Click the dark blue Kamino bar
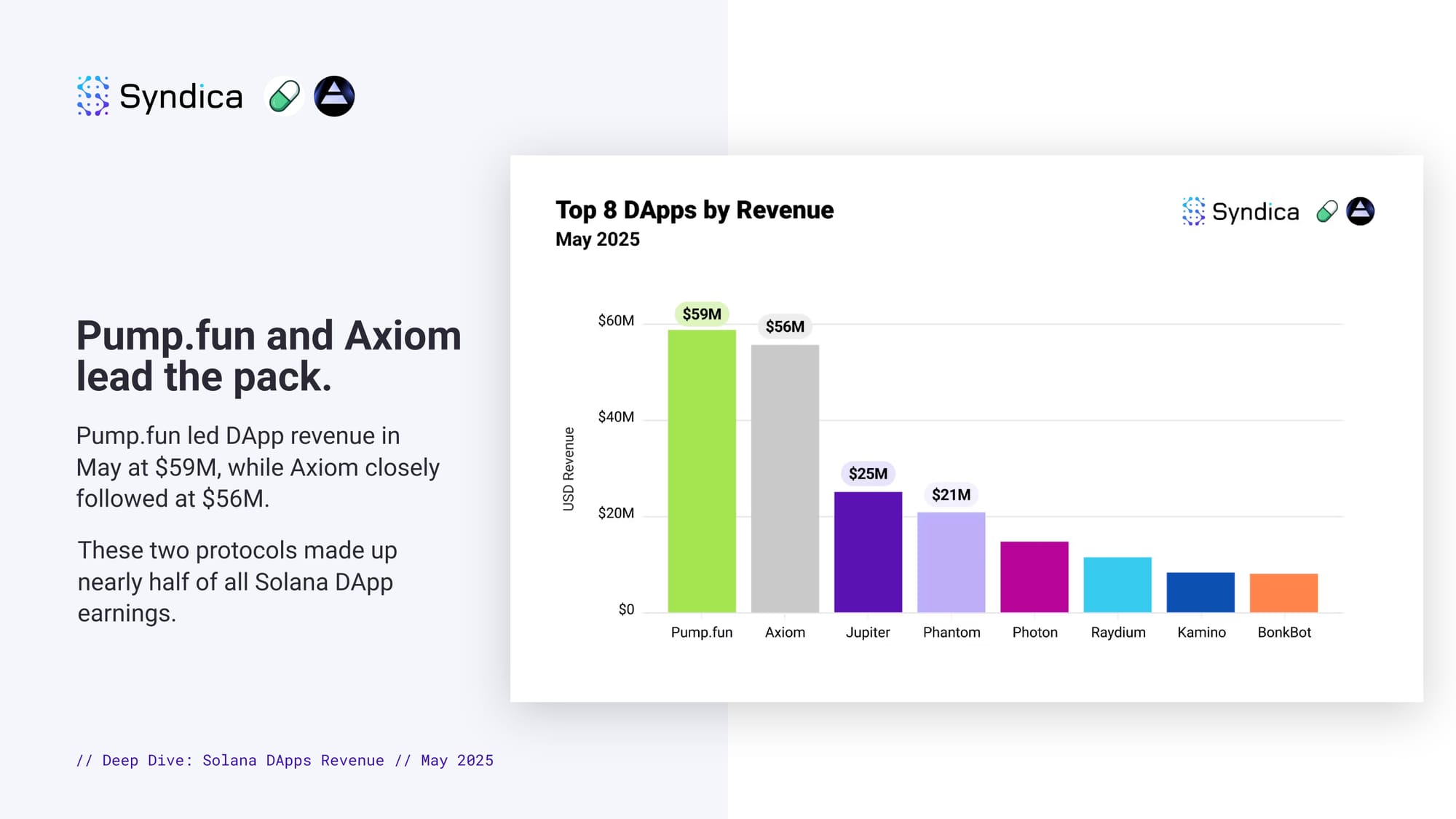1456x819 pixels. tap(1200, 592)
